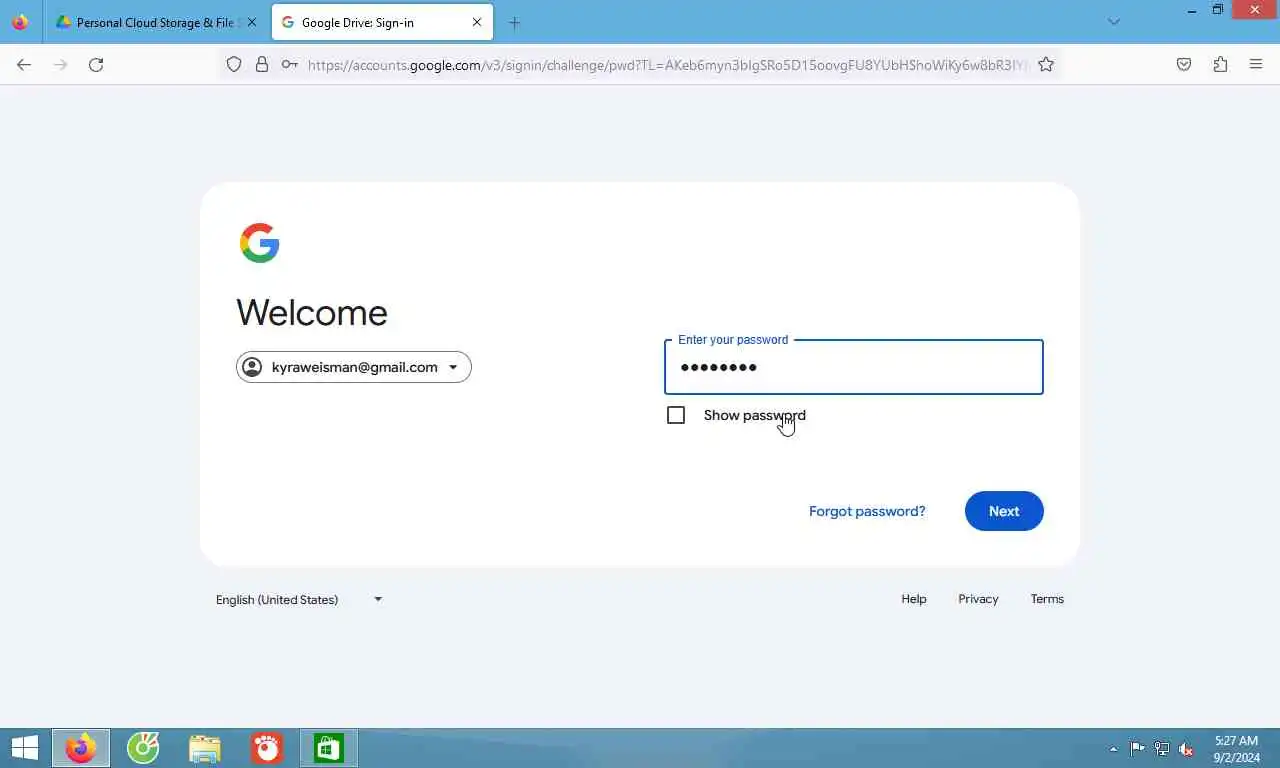Open the Store taskbar icon
The height and width of the screenshot is (768, 1280).
(329, 748)
